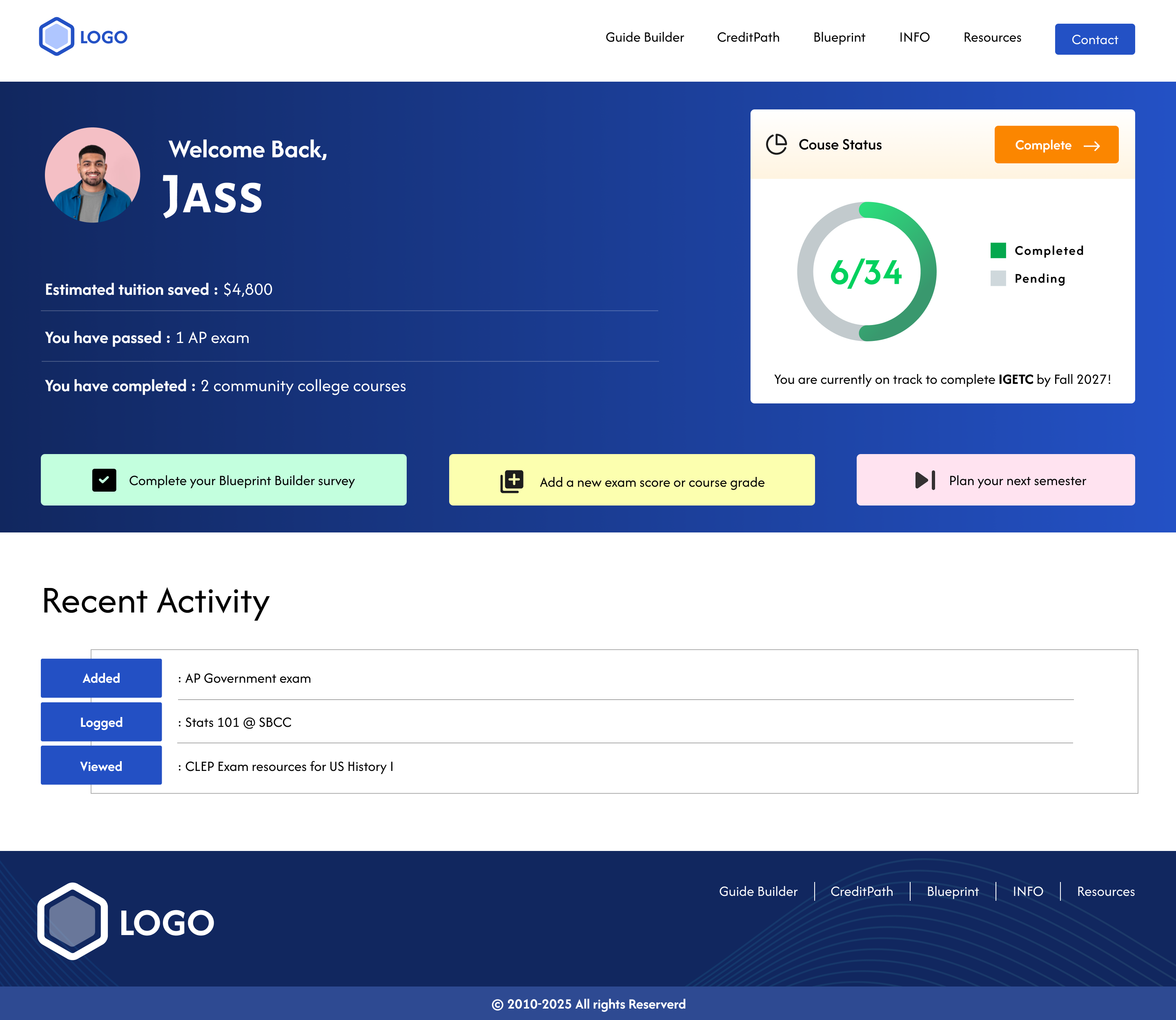Open the Plan your next semester card
The image size is (1176, 1020).
(995, 480)
